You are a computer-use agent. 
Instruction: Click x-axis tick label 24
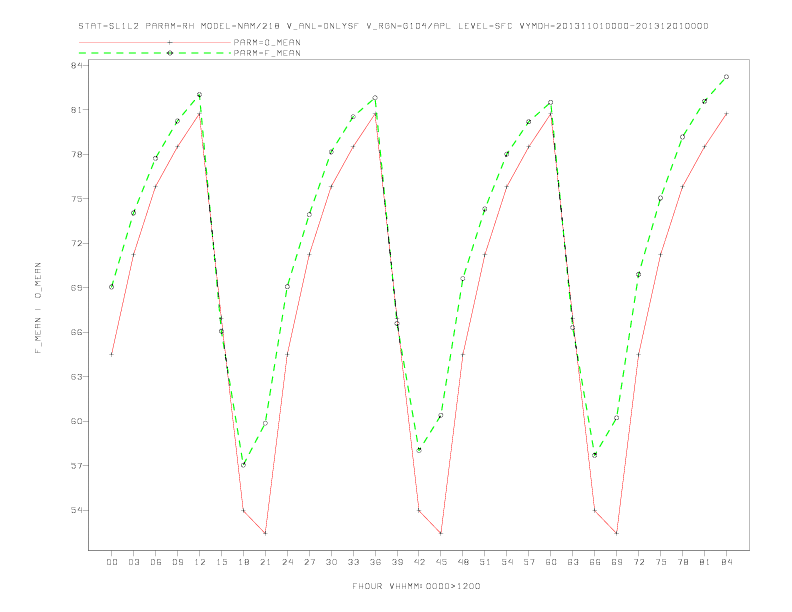pos(287,562)
